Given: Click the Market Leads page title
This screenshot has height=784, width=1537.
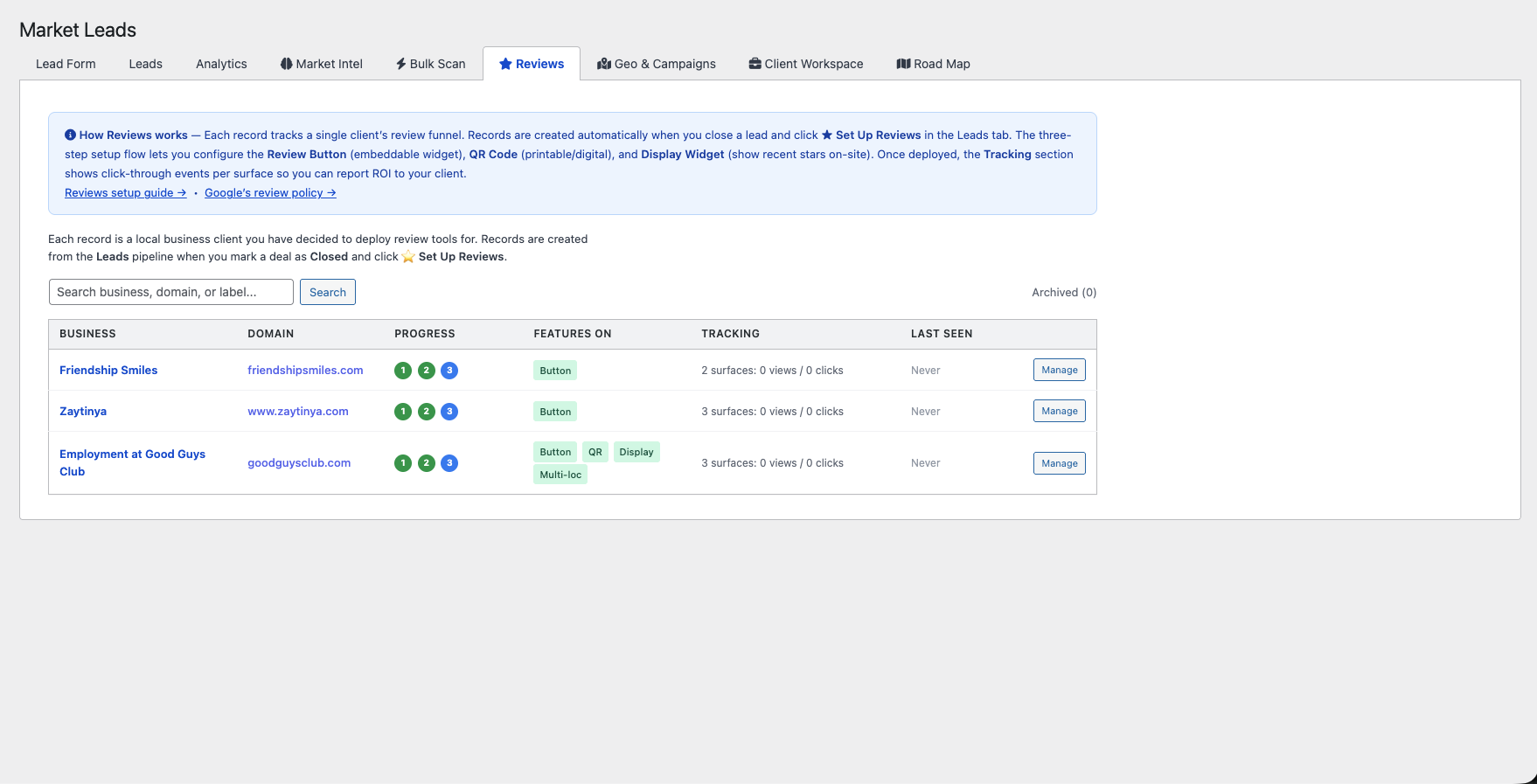Looking at the screenshot, I should click(x=78, y=30).
